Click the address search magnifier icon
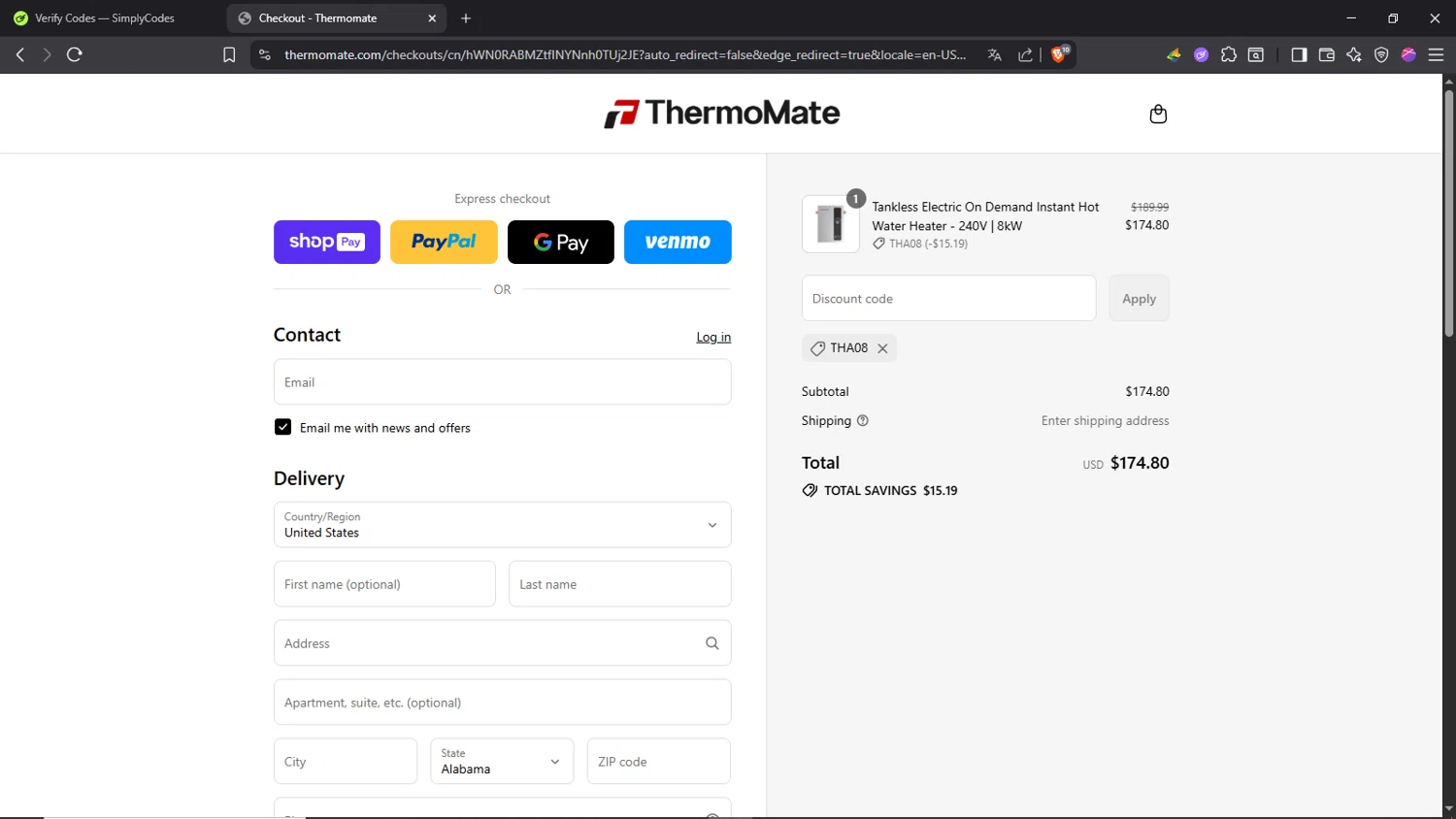Screen dimensions: 1456x819 pyautogui.click(x=712, y=643)
